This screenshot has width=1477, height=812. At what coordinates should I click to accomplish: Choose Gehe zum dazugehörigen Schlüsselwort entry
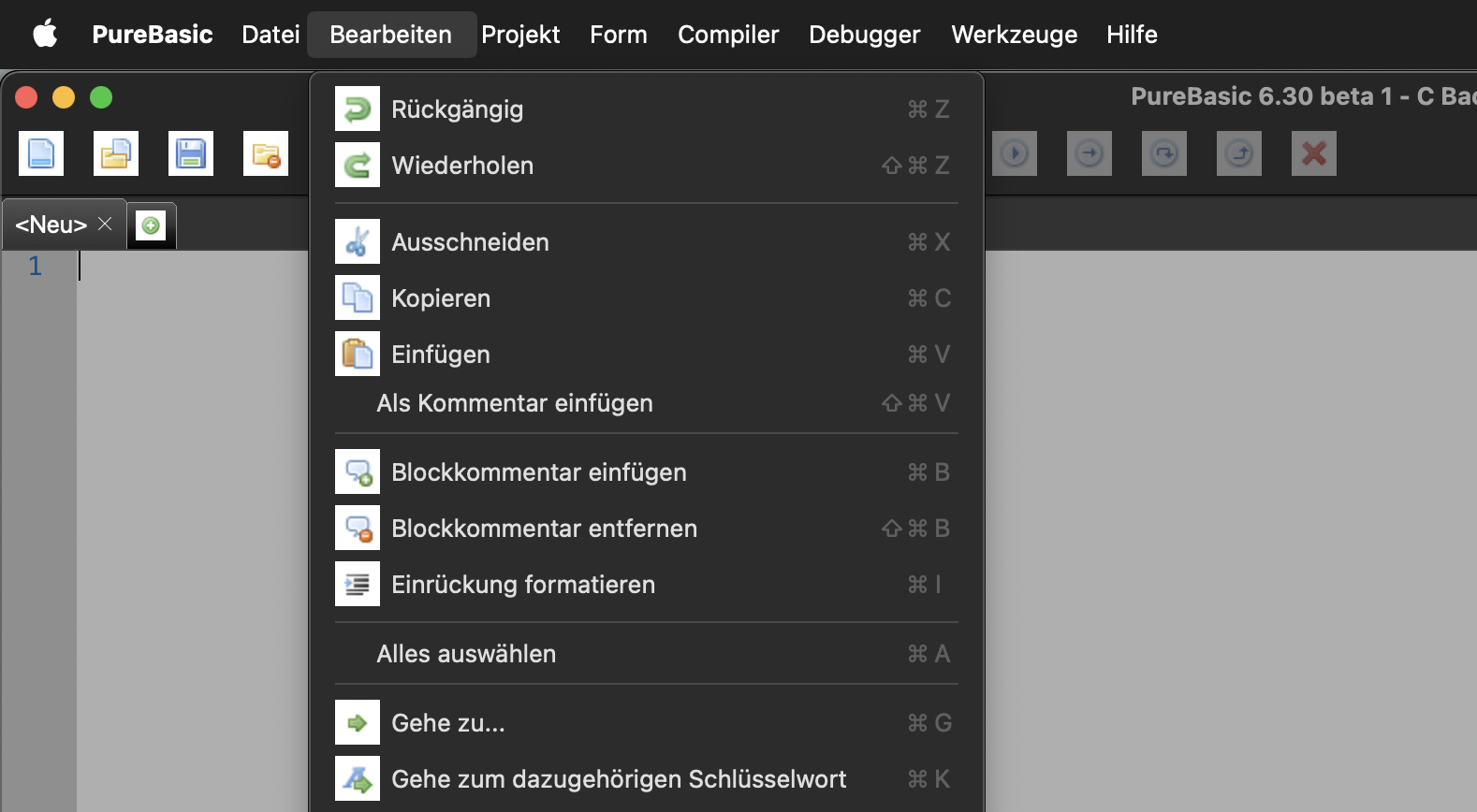point(647,779)
